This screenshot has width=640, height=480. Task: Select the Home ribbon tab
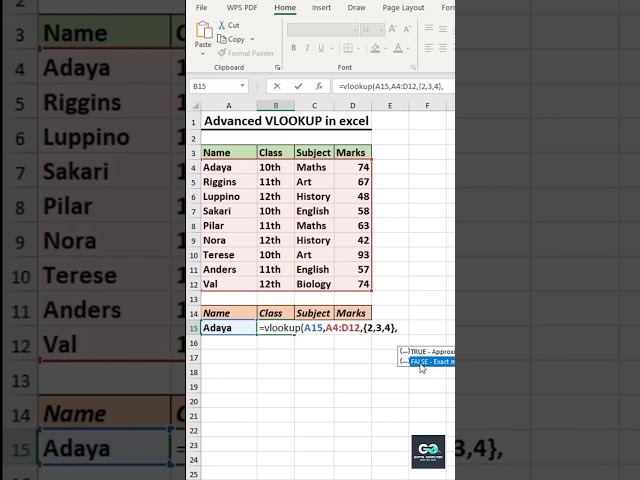pos(285,7)
